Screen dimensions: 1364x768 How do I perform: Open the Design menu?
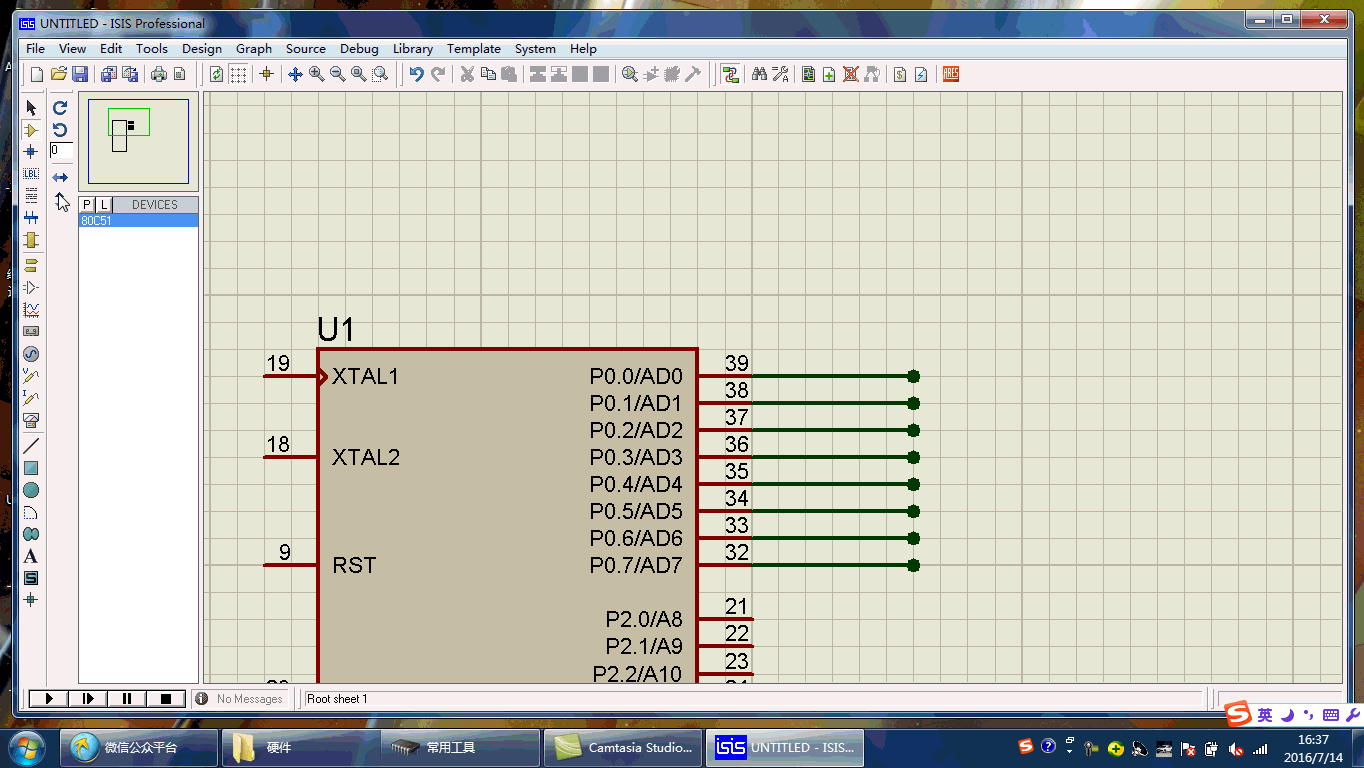(202, 48)
